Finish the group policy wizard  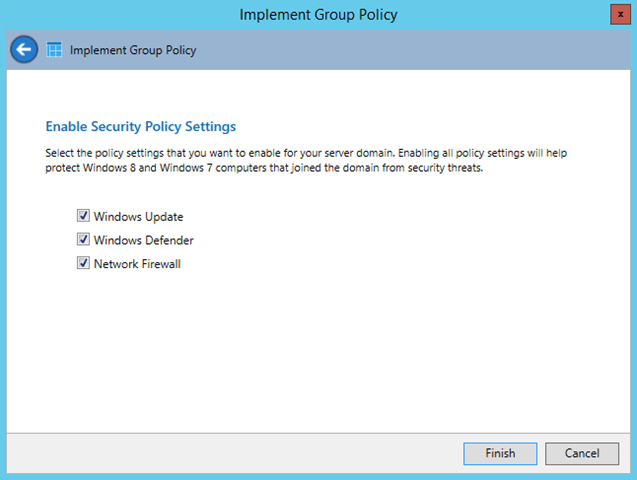tap(500, 453)
